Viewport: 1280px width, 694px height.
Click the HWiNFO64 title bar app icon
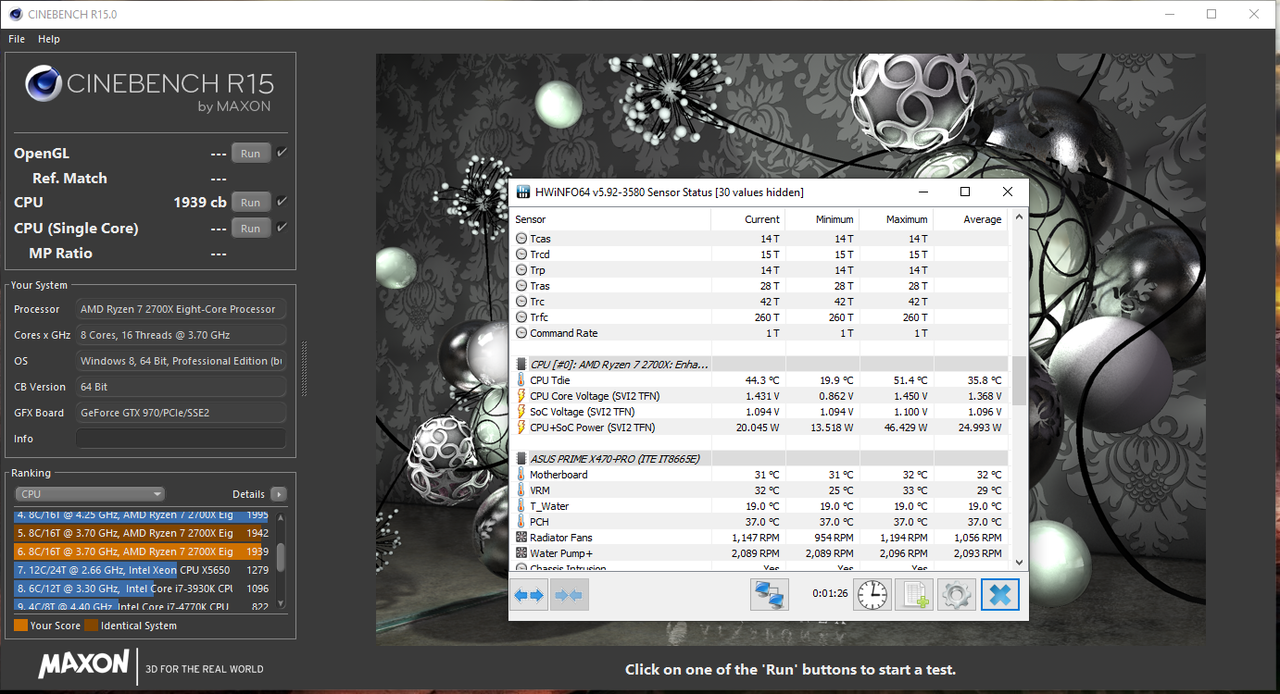523,192
